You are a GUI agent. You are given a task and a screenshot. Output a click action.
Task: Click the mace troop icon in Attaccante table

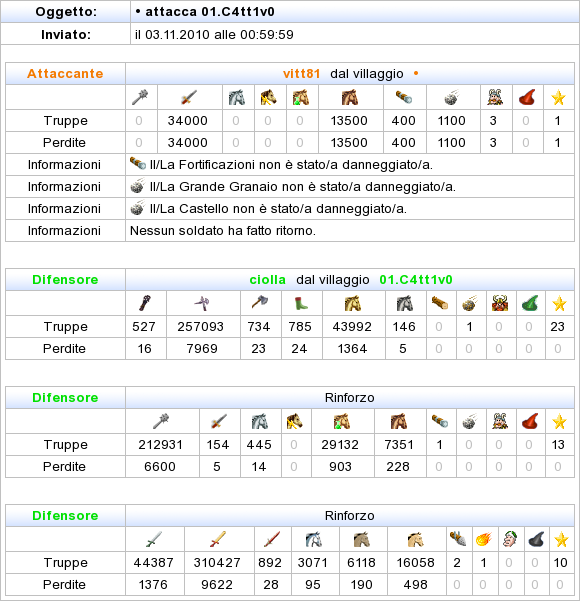click(x=140, y=97)
